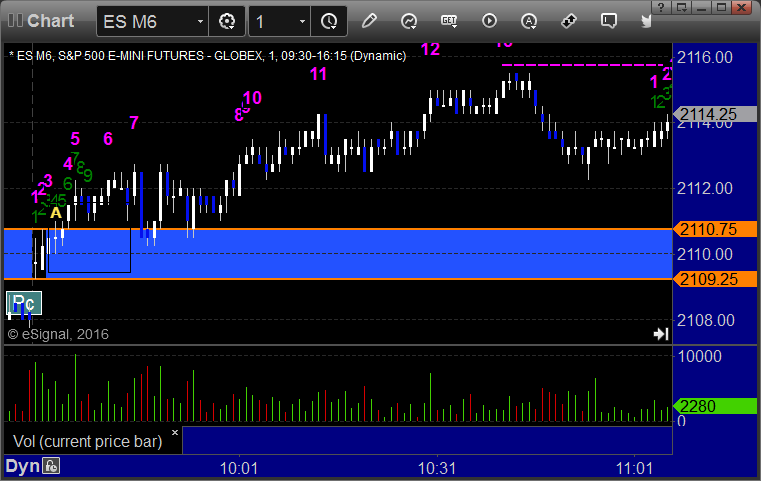
Task: Open the alerts icon marked A
Action: coord(529,21)
